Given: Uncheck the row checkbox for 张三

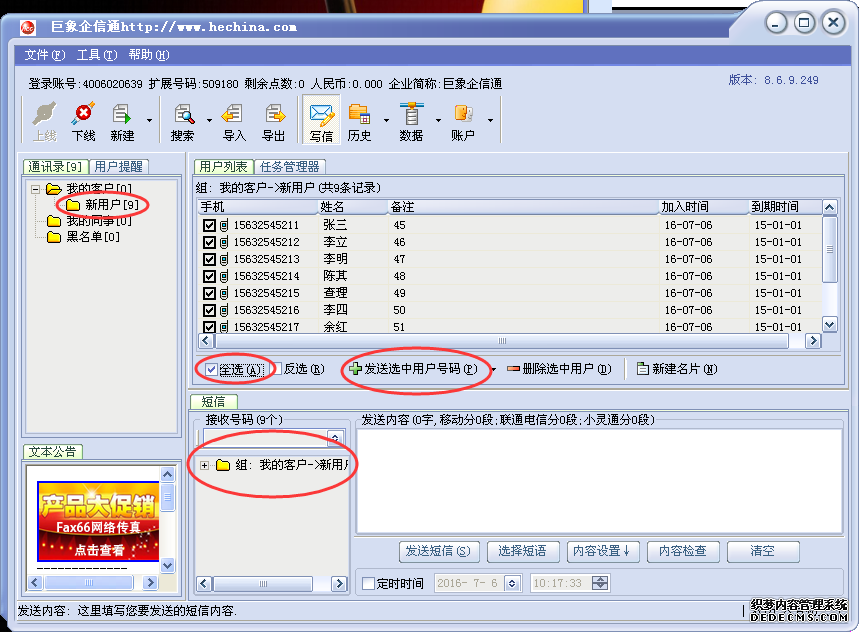Looking at the screenshot, I should point(209,226).
